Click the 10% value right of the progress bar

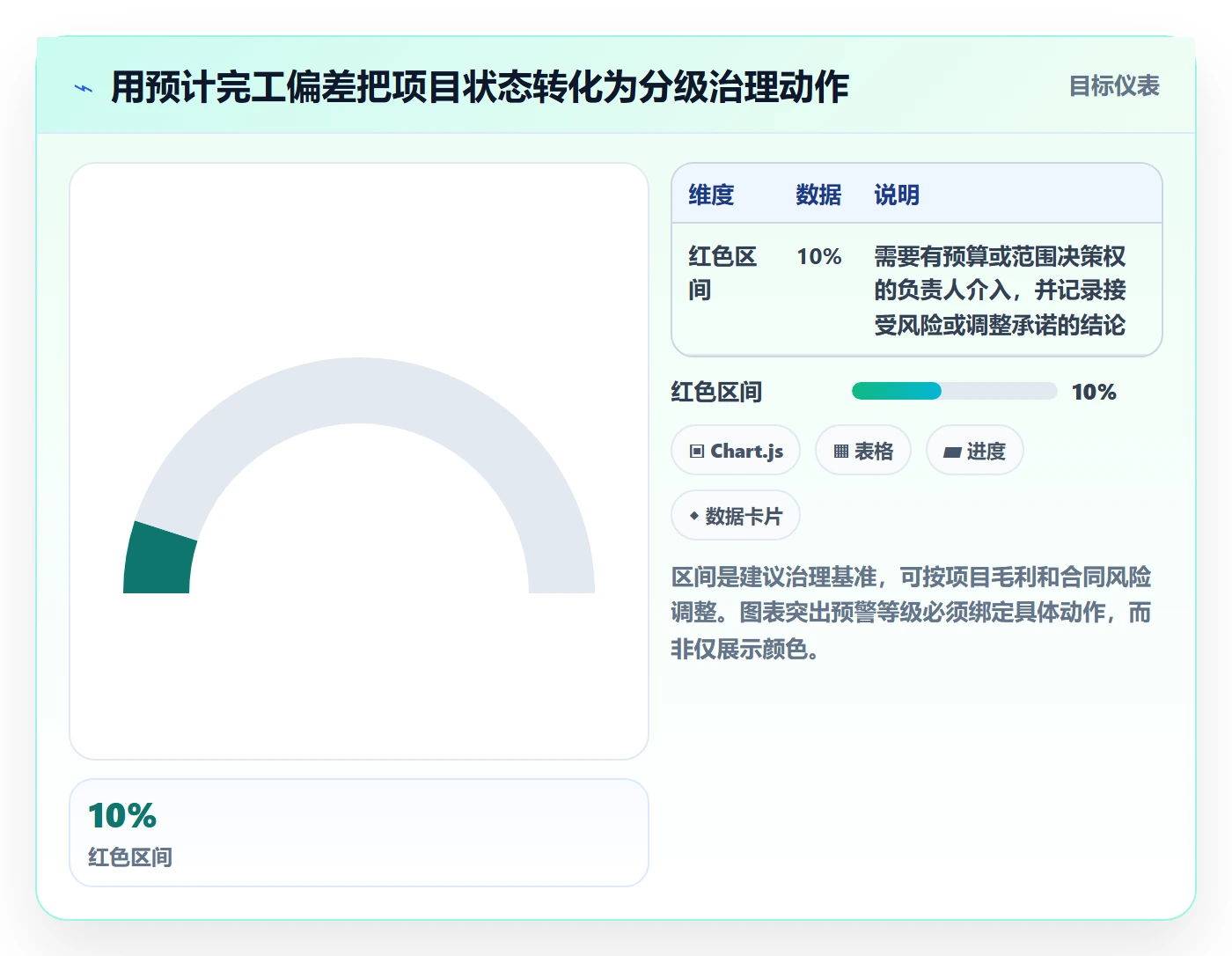pyautogui.click(x=1094, y=392)
